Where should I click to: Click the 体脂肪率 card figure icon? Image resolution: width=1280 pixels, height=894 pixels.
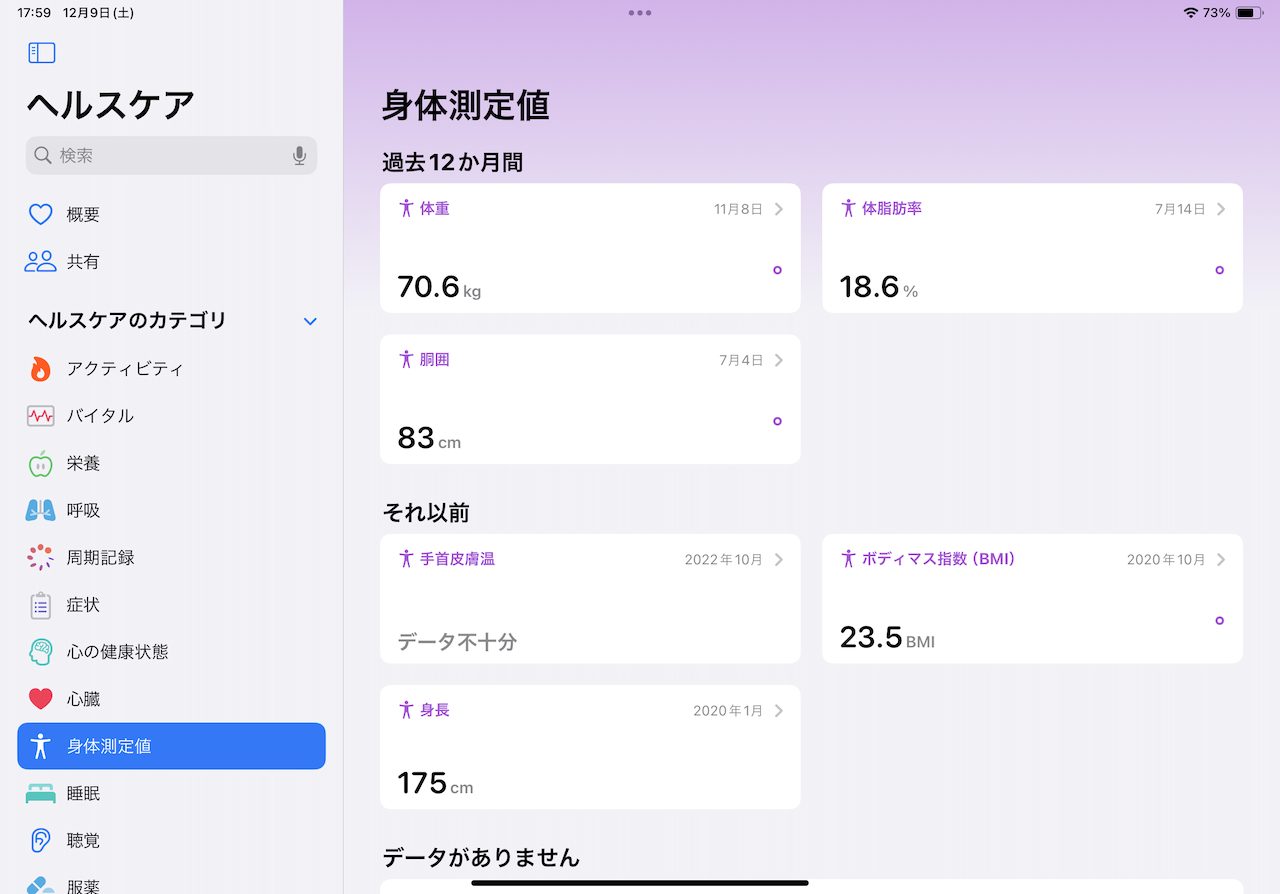tap(848, 209)
